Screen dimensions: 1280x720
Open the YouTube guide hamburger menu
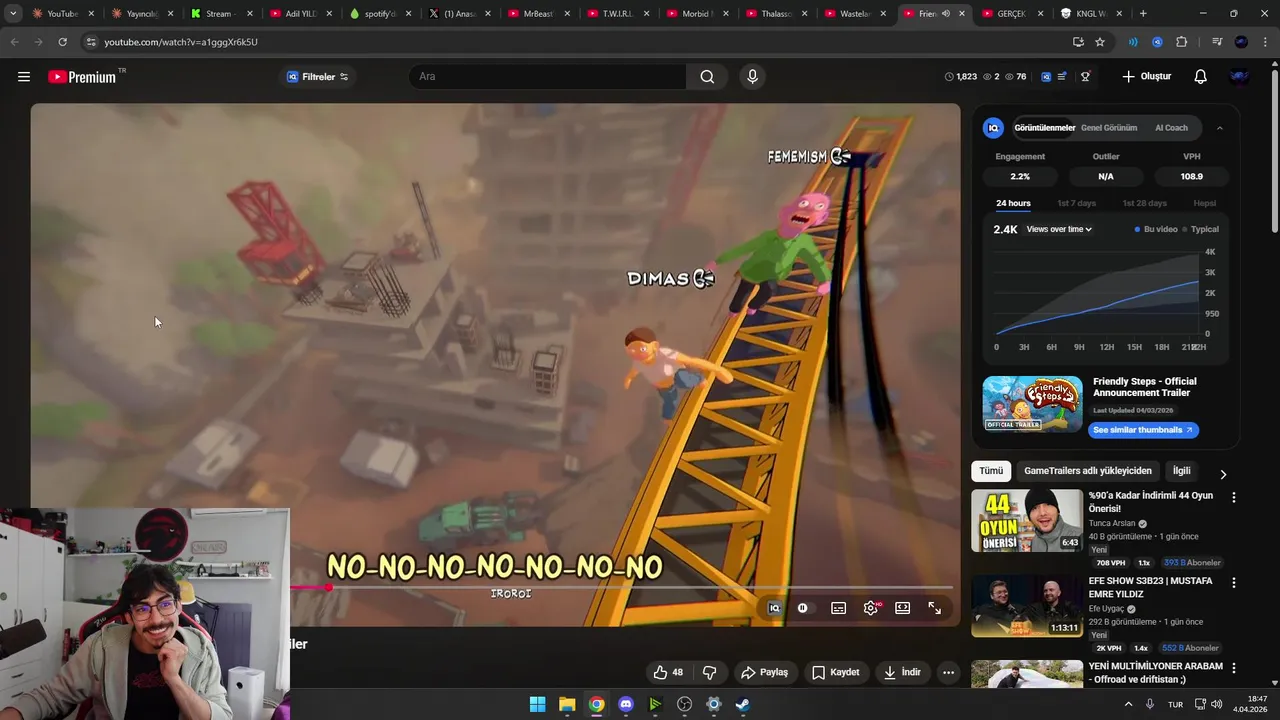pyautogui.click(x=24, y=77)
